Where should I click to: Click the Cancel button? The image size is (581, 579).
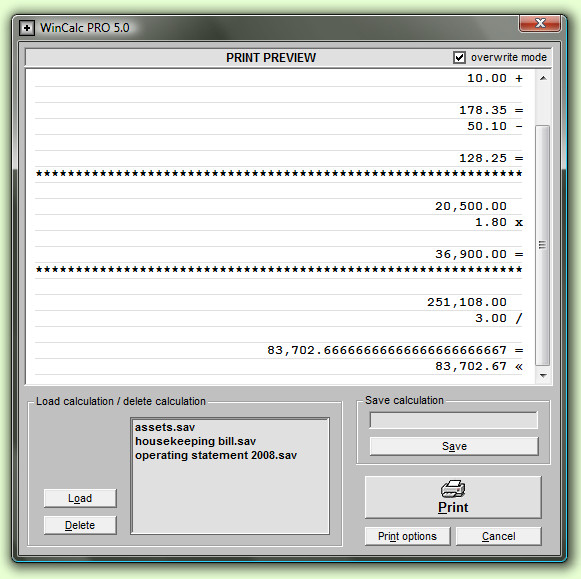click(x=499, y=536)
